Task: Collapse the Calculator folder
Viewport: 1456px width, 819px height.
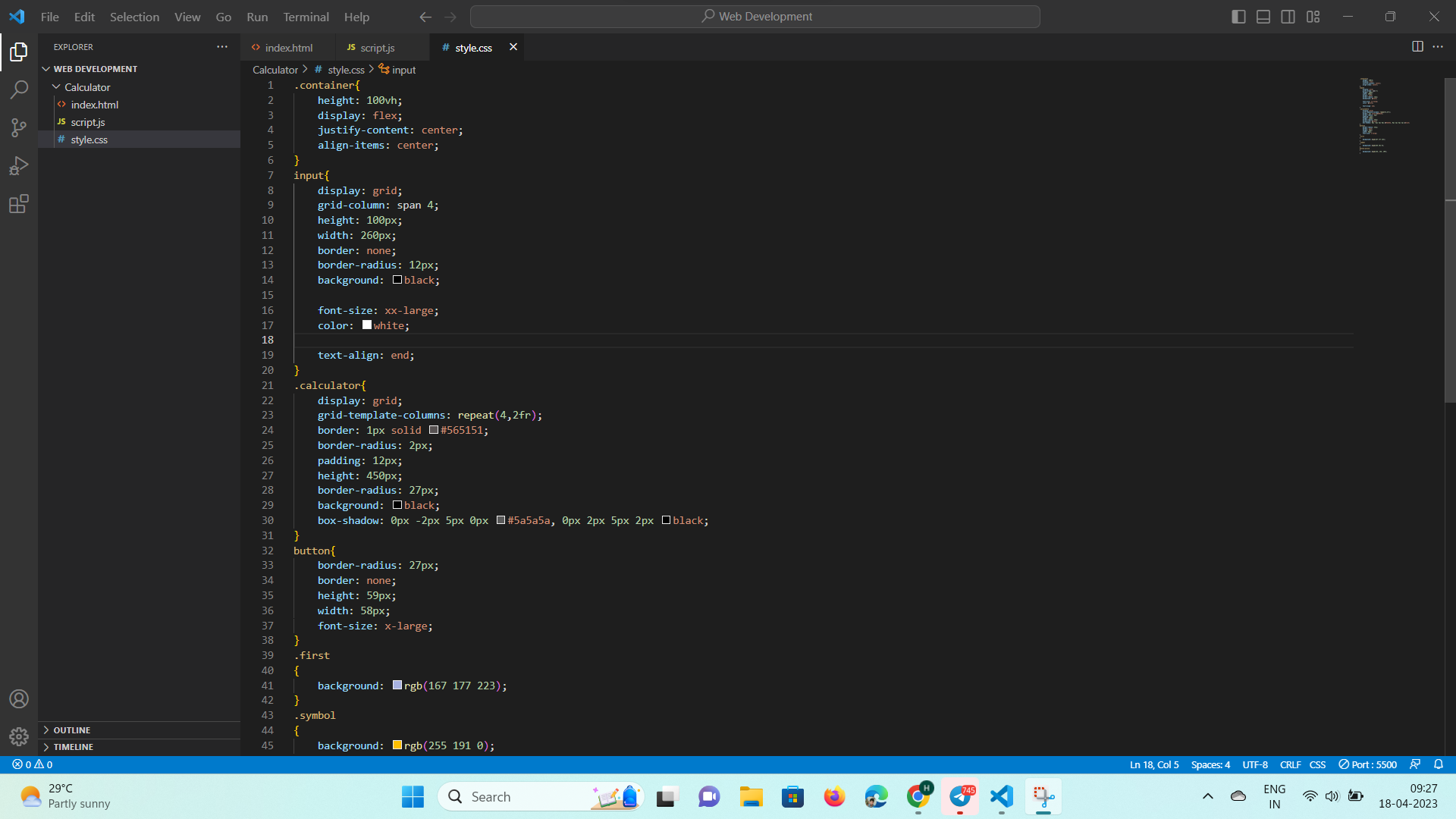Action: [139, 87]
